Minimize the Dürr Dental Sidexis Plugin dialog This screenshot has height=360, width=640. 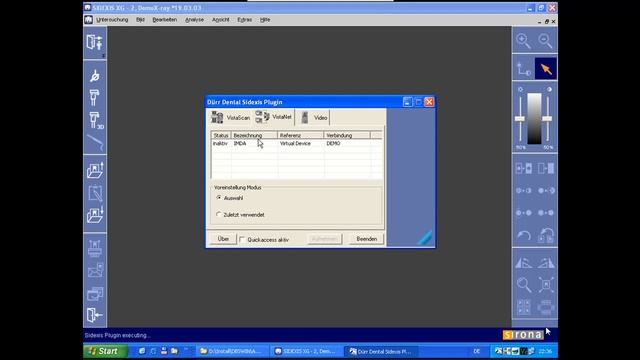(407, 102)
